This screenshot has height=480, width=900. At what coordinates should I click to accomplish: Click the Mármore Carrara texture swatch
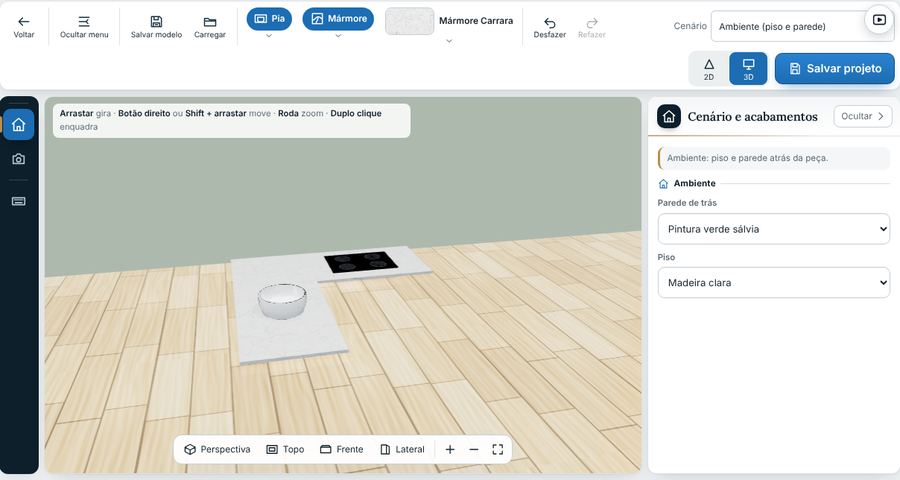(409, 21)
